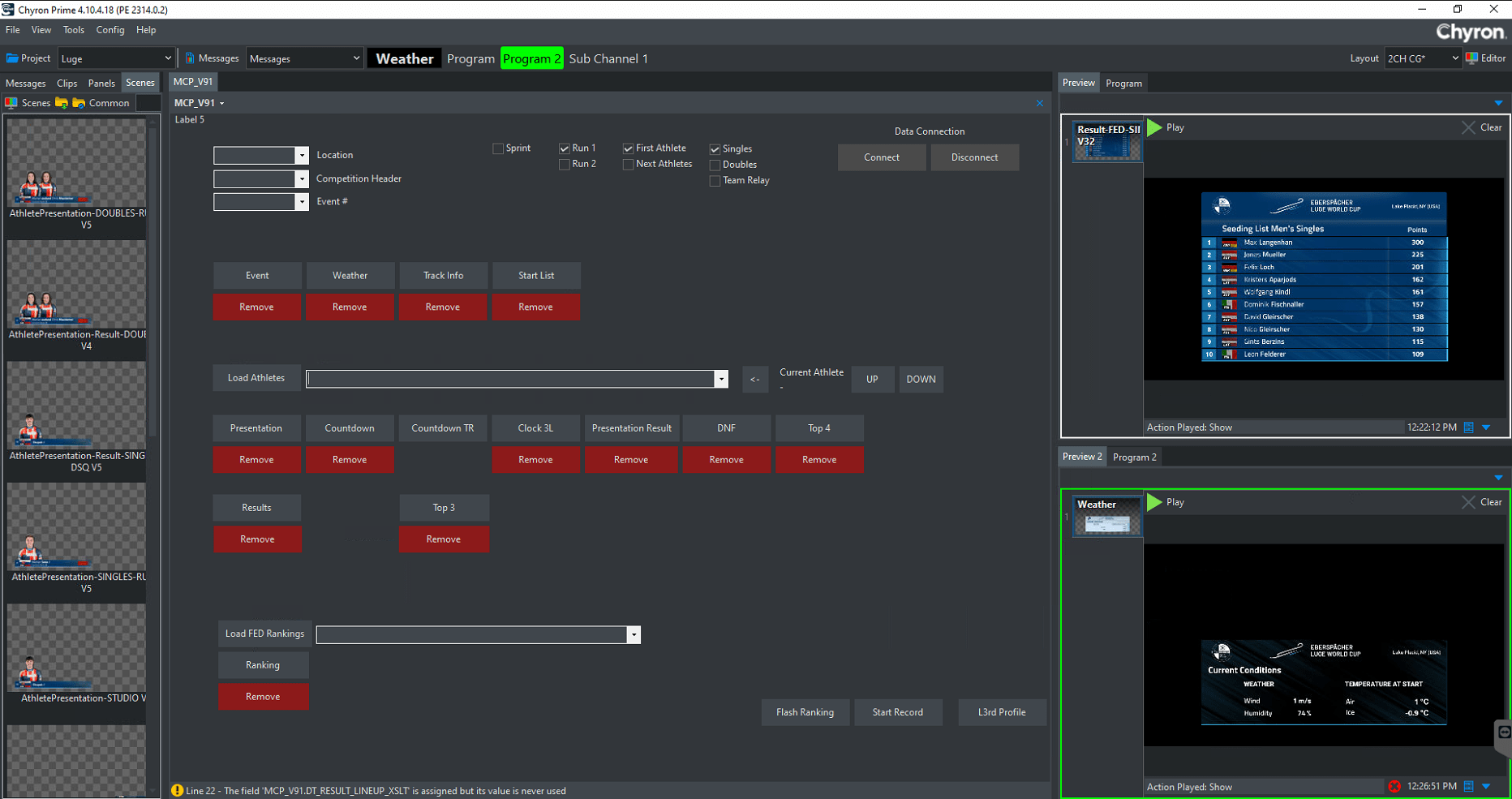
Task: Uncheck the Run 1 checkbox
Action: pos(565,148)
